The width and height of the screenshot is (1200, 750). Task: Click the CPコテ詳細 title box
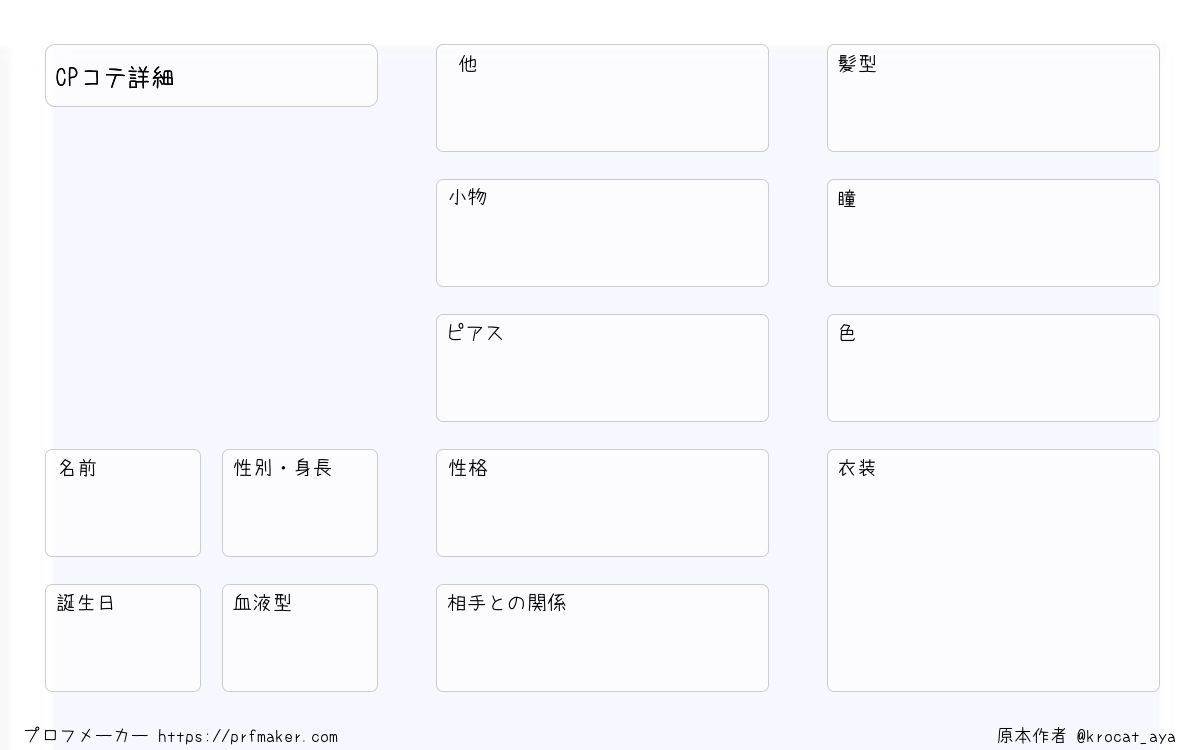(211, 75)
